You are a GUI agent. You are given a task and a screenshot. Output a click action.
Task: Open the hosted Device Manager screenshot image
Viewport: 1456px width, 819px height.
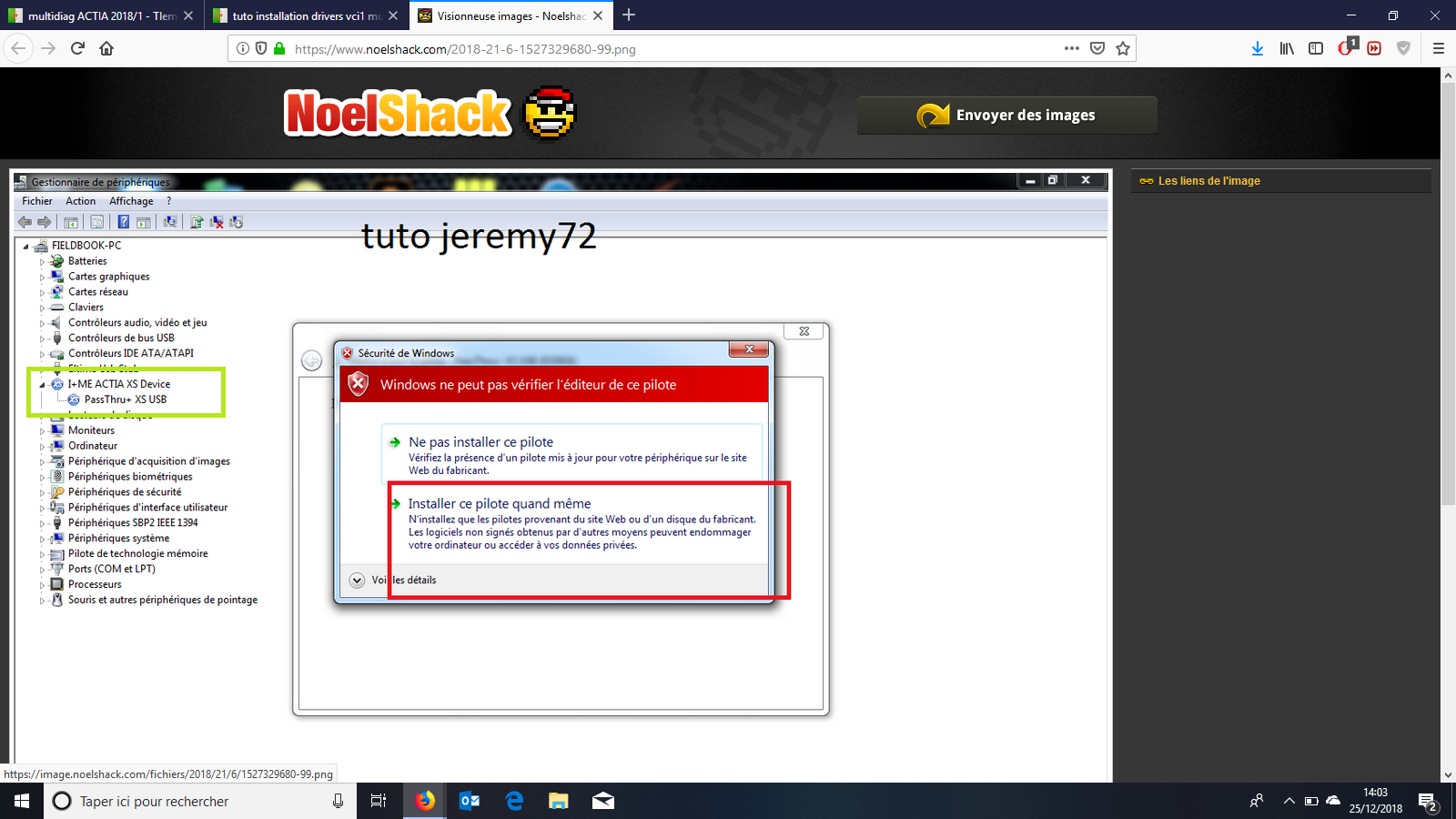coord(561,476)
